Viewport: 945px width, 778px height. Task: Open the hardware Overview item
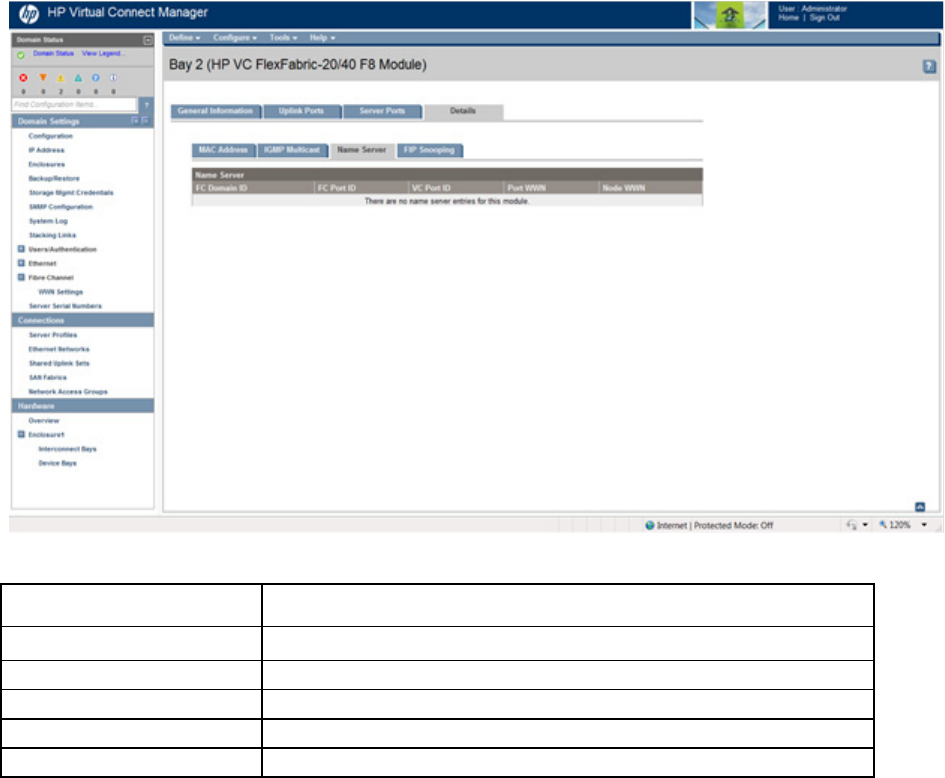(x=44, y=421)
